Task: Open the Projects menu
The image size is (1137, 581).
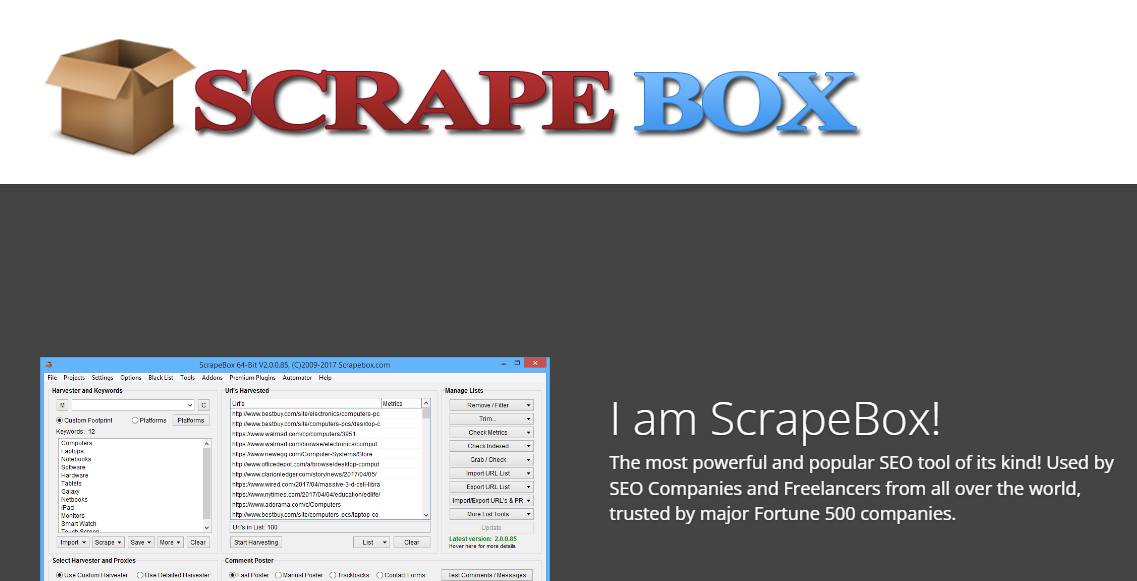Action: (x=74, y=378)
